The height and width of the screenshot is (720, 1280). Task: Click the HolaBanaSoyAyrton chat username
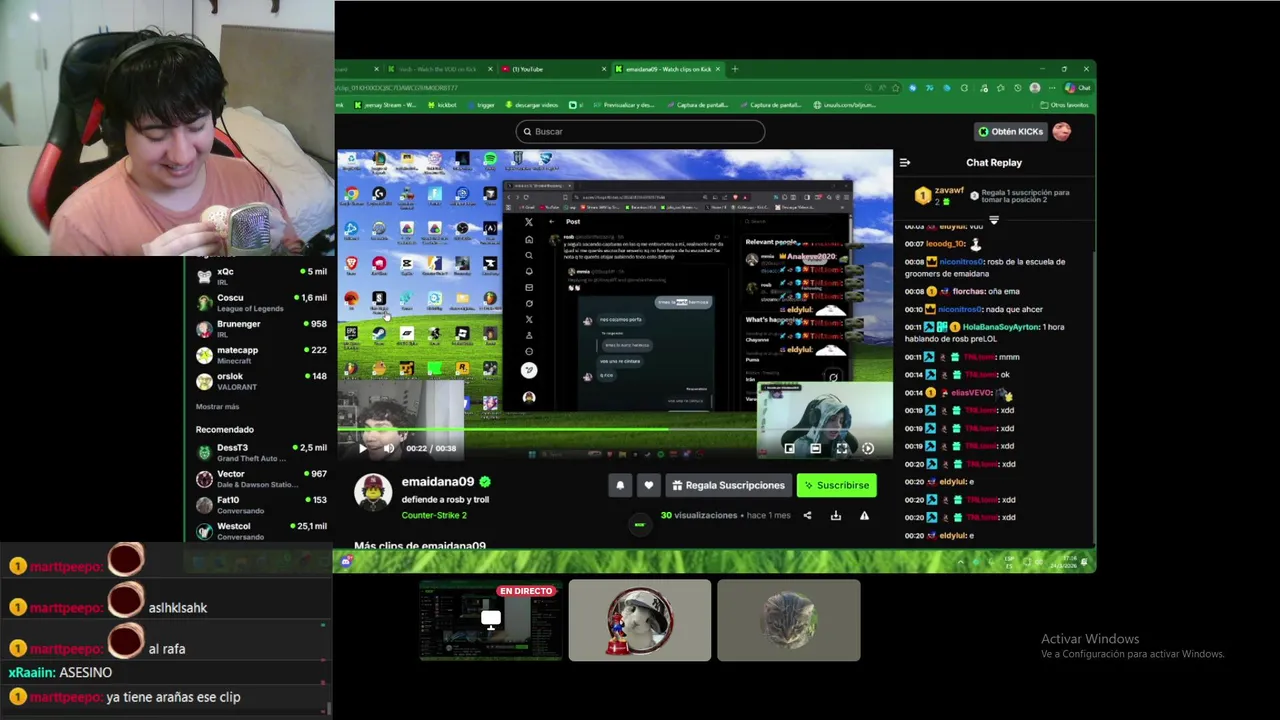click(1001, 327)
